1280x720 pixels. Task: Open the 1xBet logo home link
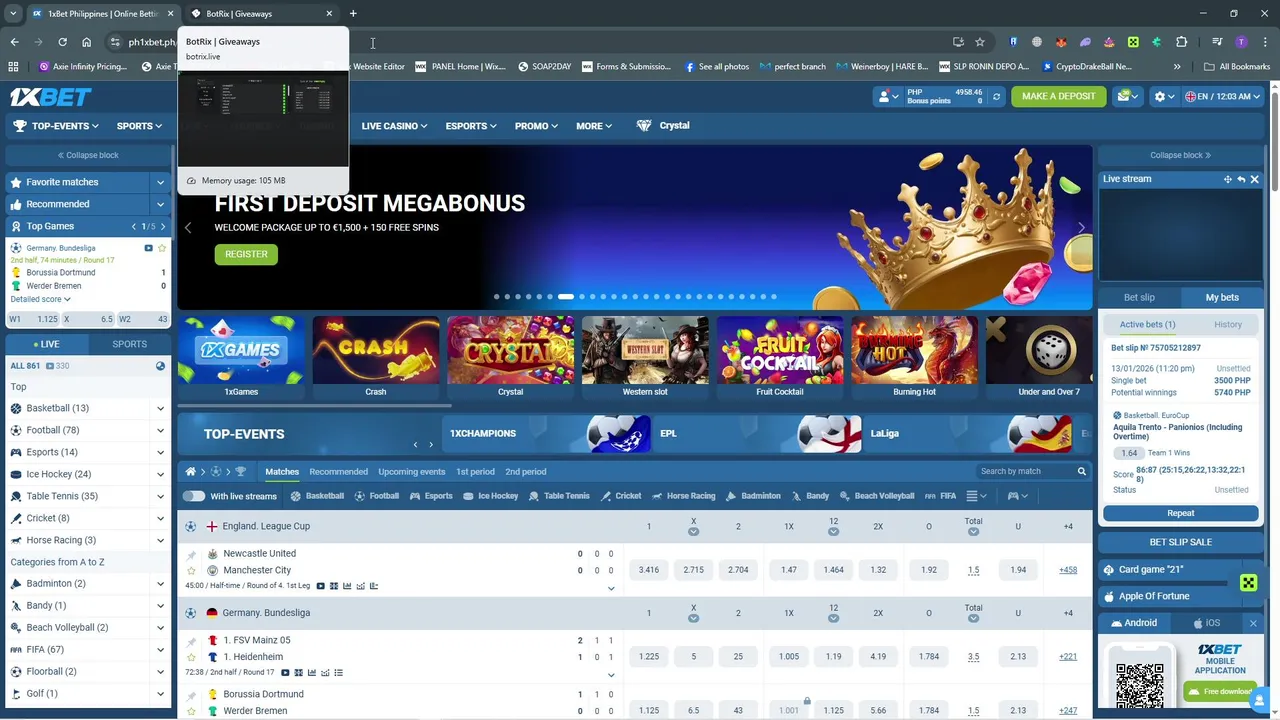pyautogui.click(x=50, y=97)
